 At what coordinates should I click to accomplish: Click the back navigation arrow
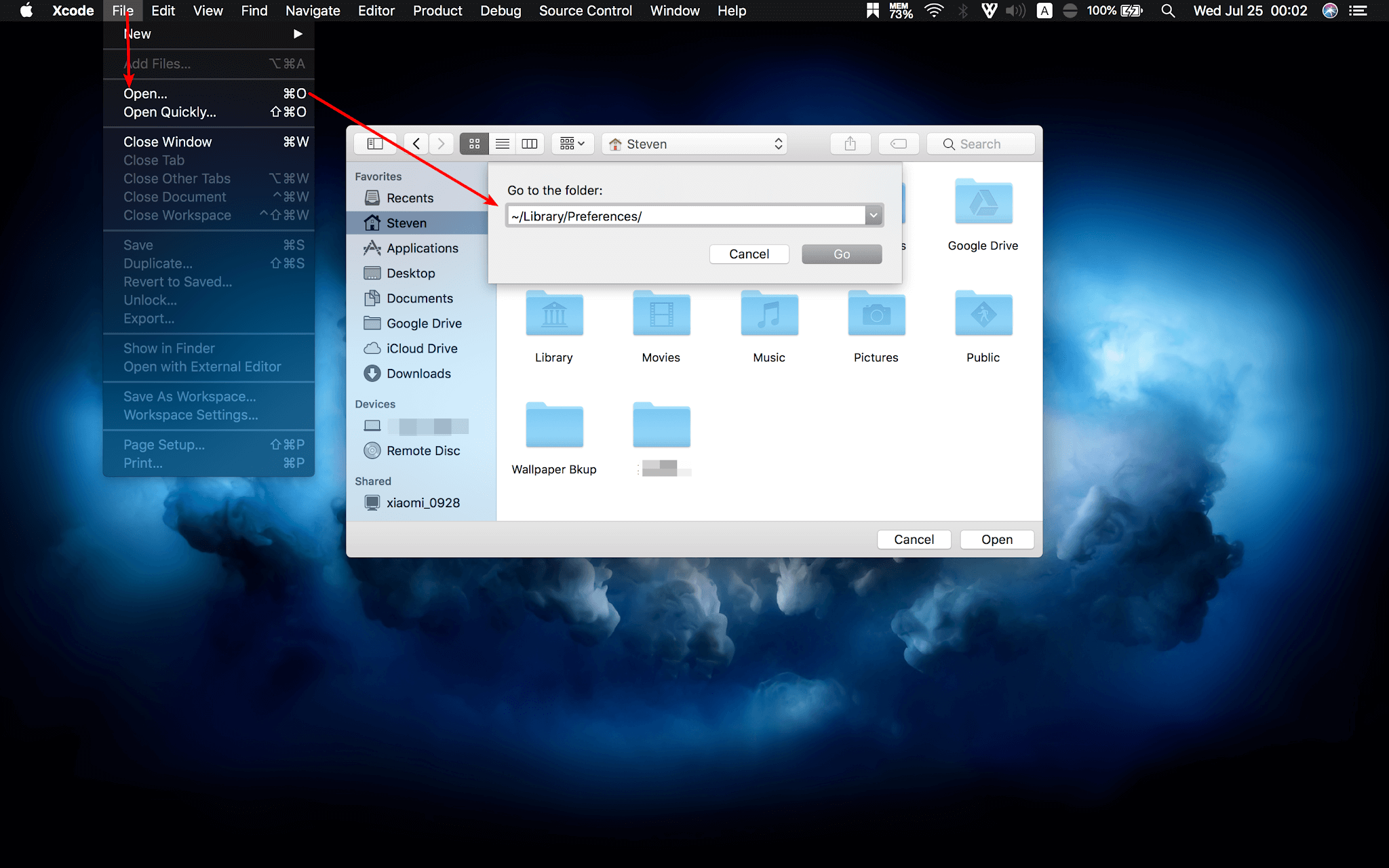coord(416,144)
